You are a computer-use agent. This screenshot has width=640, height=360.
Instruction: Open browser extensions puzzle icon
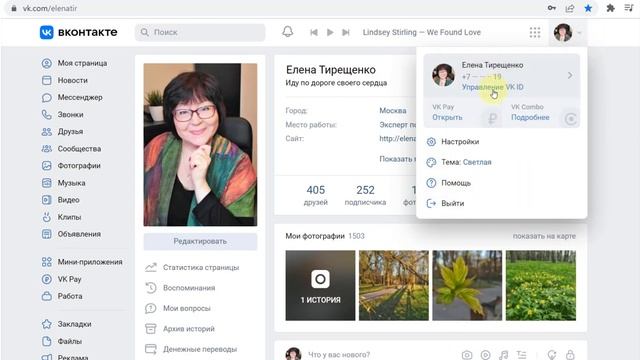[611, 8]
